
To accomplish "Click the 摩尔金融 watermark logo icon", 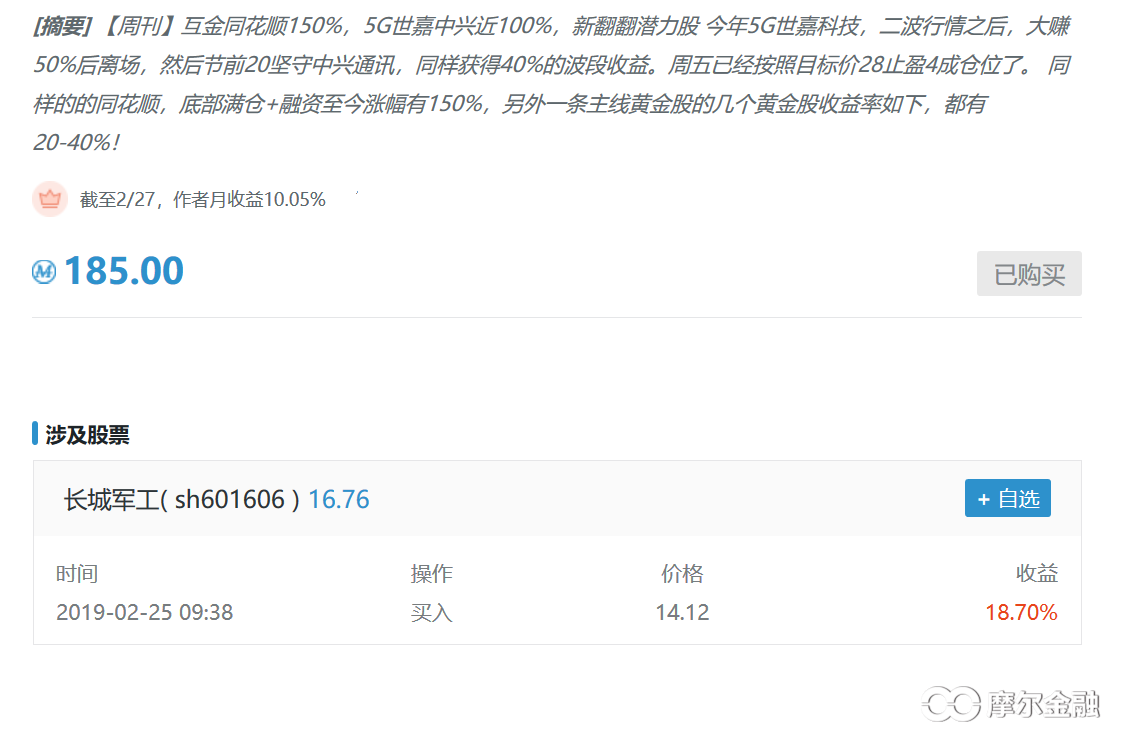I will click(950, 704).
